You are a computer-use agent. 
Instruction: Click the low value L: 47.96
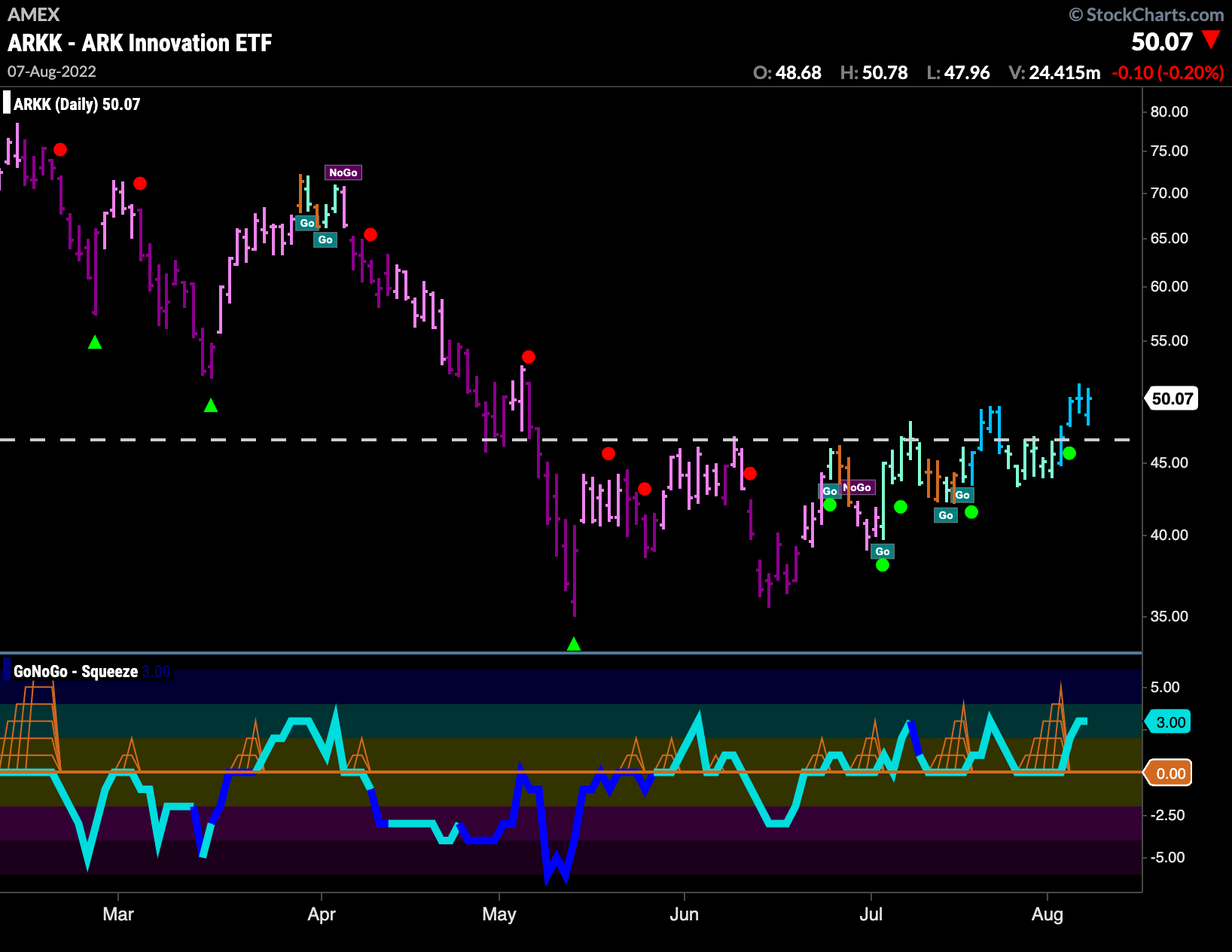958,72
